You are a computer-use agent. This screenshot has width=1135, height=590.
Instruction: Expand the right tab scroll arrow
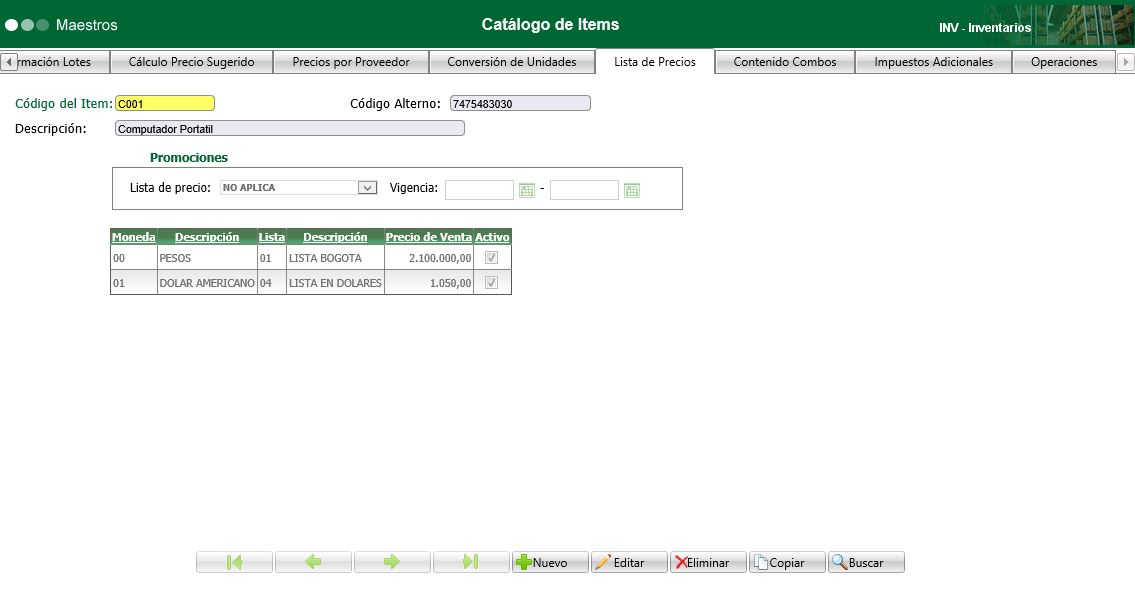[1127, 61]
